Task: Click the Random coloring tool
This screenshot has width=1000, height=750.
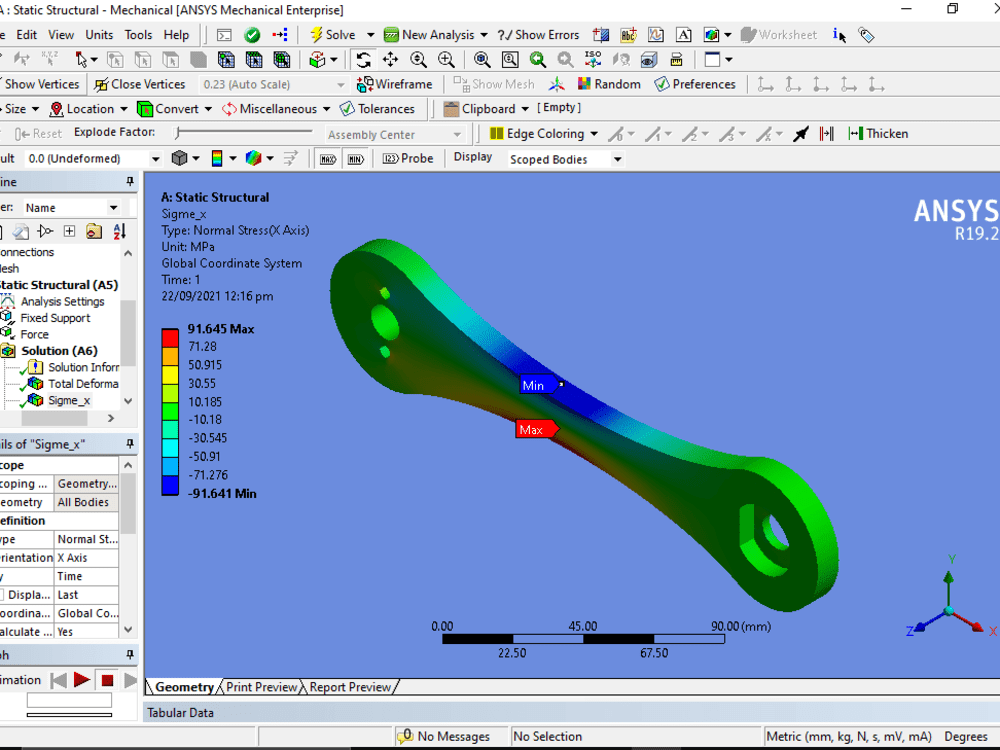Action: tap(608, 84)
